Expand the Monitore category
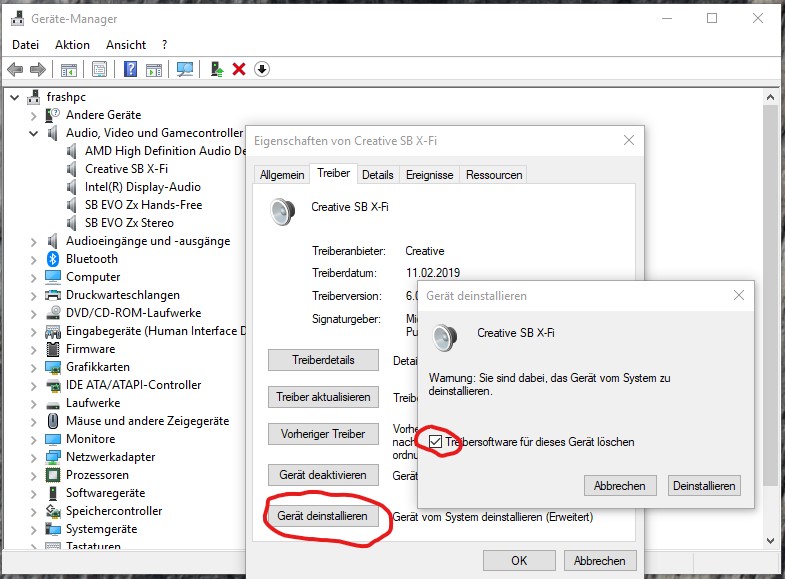This screenshot has width=785, height=579. tap(34, 440)
